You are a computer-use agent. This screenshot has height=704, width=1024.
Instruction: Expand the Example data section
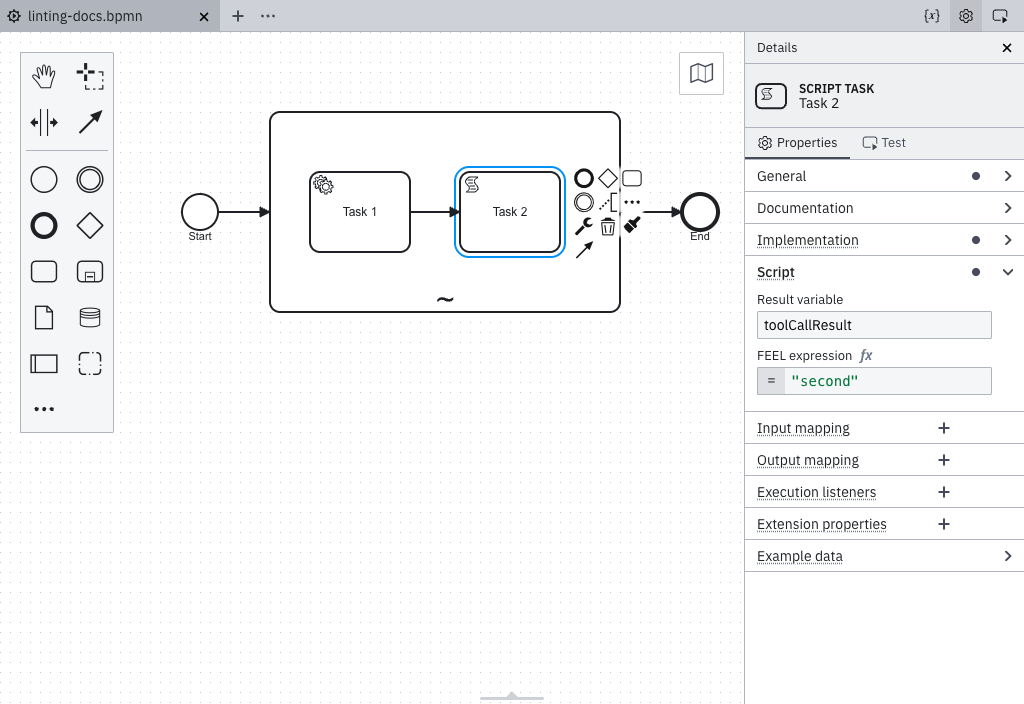coord(884,556)
